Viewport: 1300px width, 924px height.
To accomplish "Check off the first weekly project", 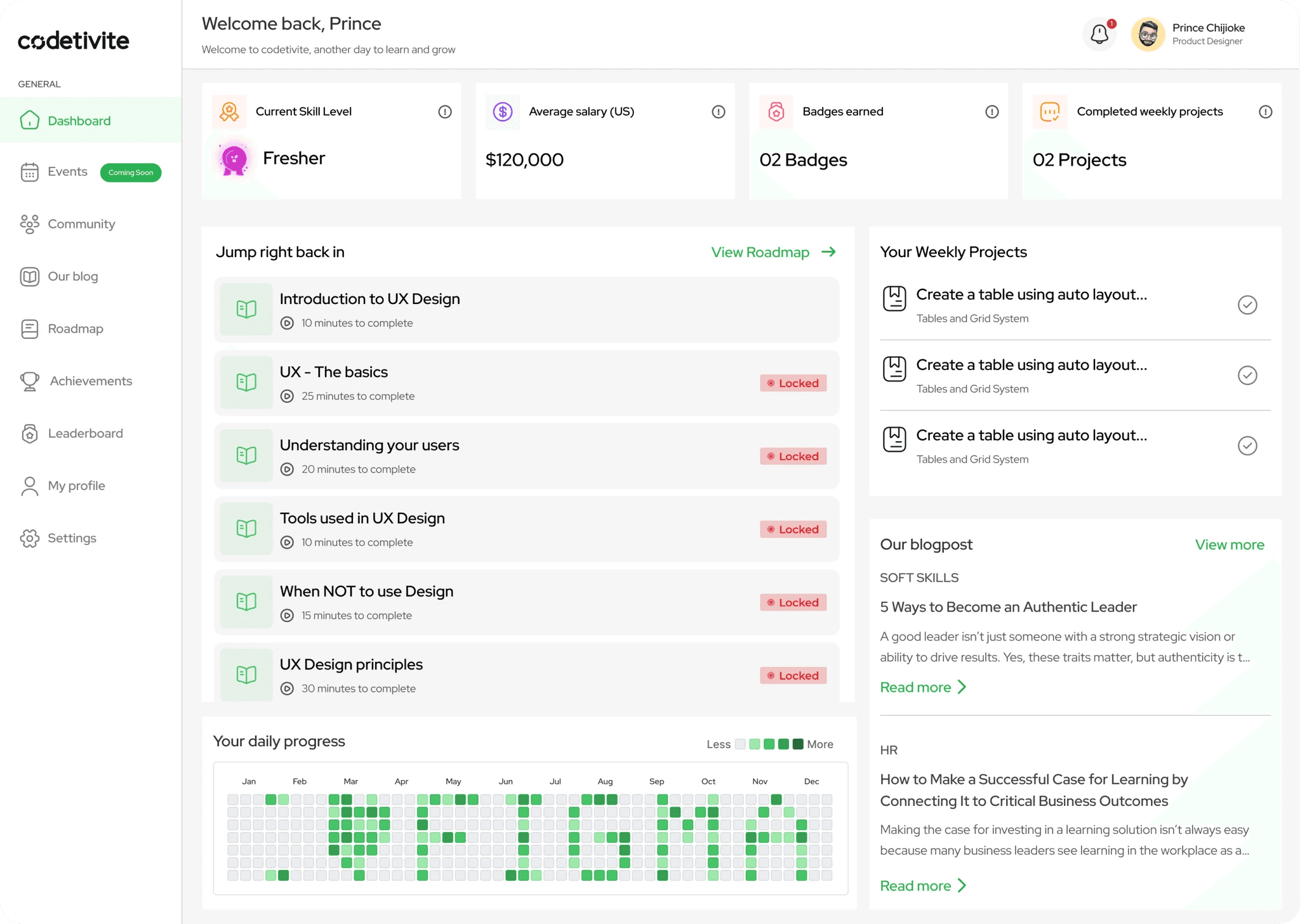I will click(x=1247, y=305).
